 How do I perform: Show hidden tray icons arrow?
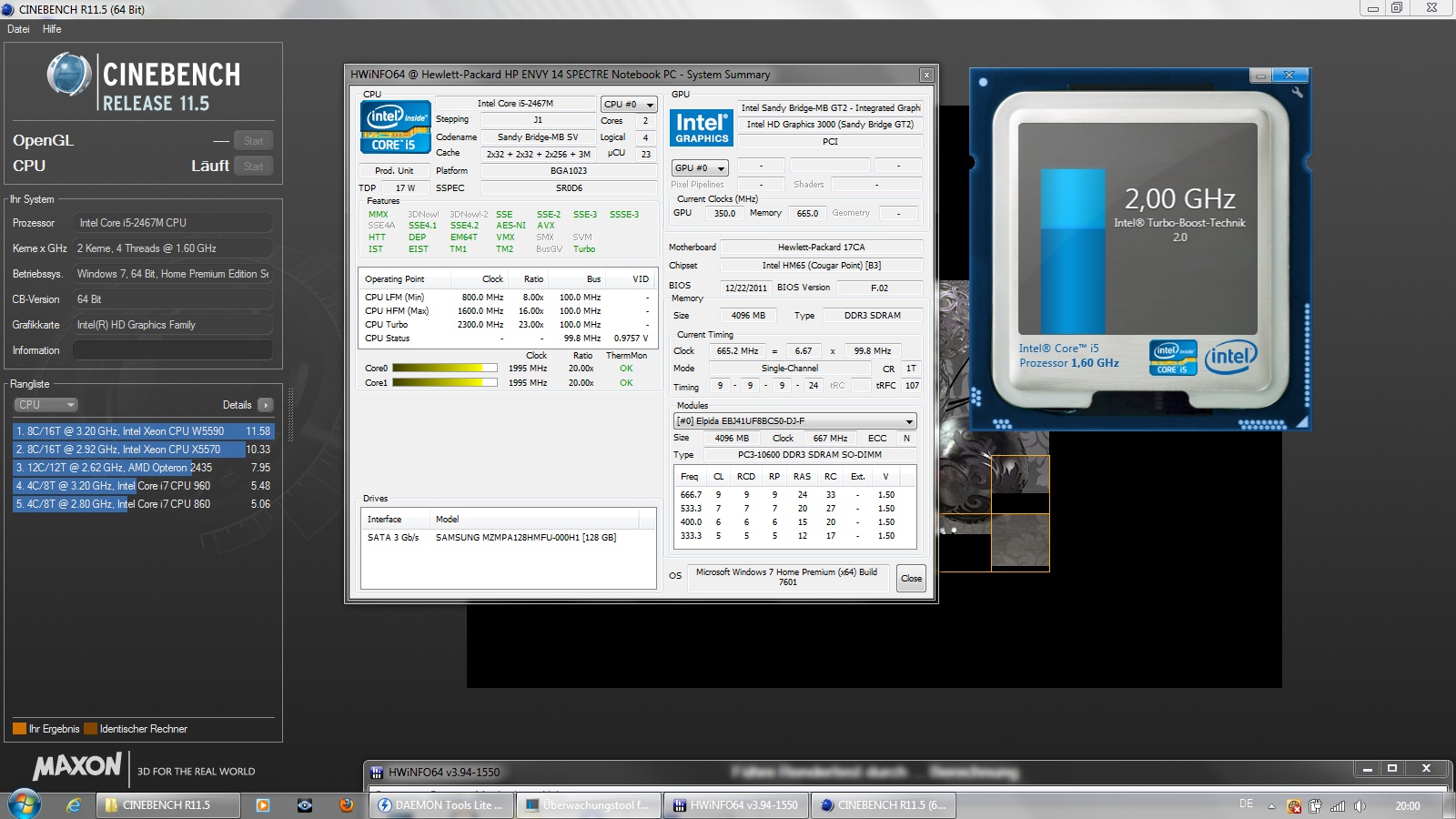1271,806
